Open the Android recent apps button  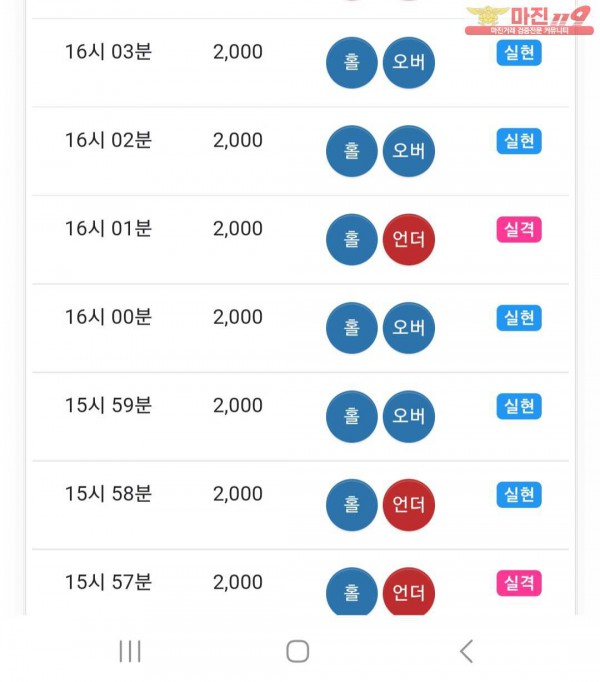tap(130, 651)
